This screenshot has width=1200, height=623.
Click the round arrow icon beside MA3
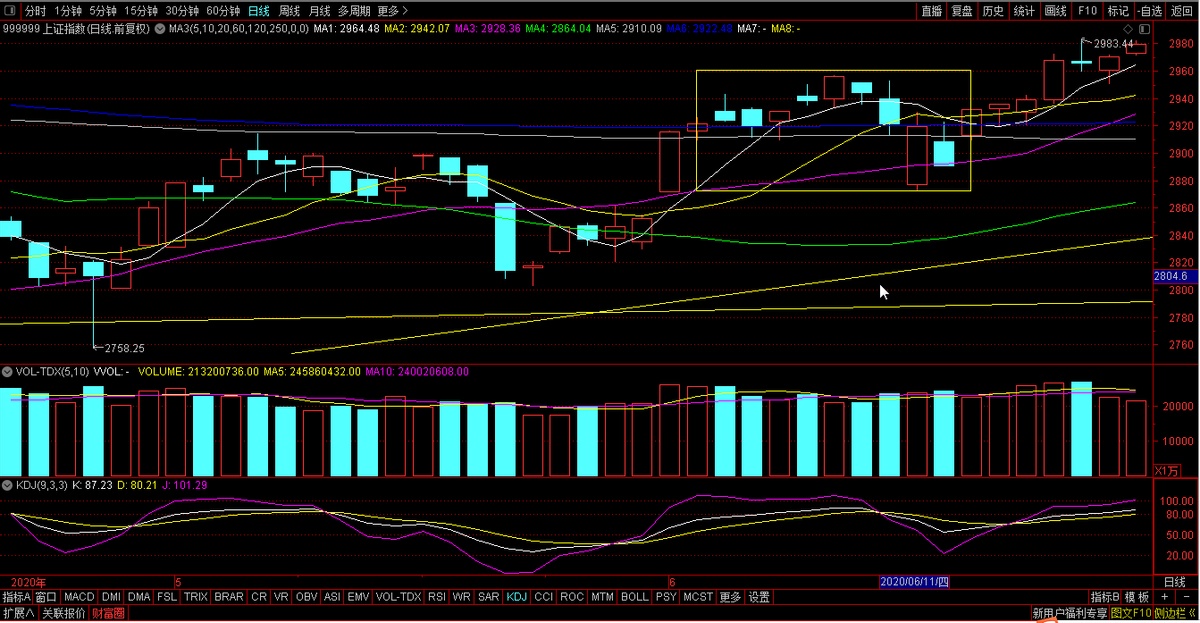160,29
